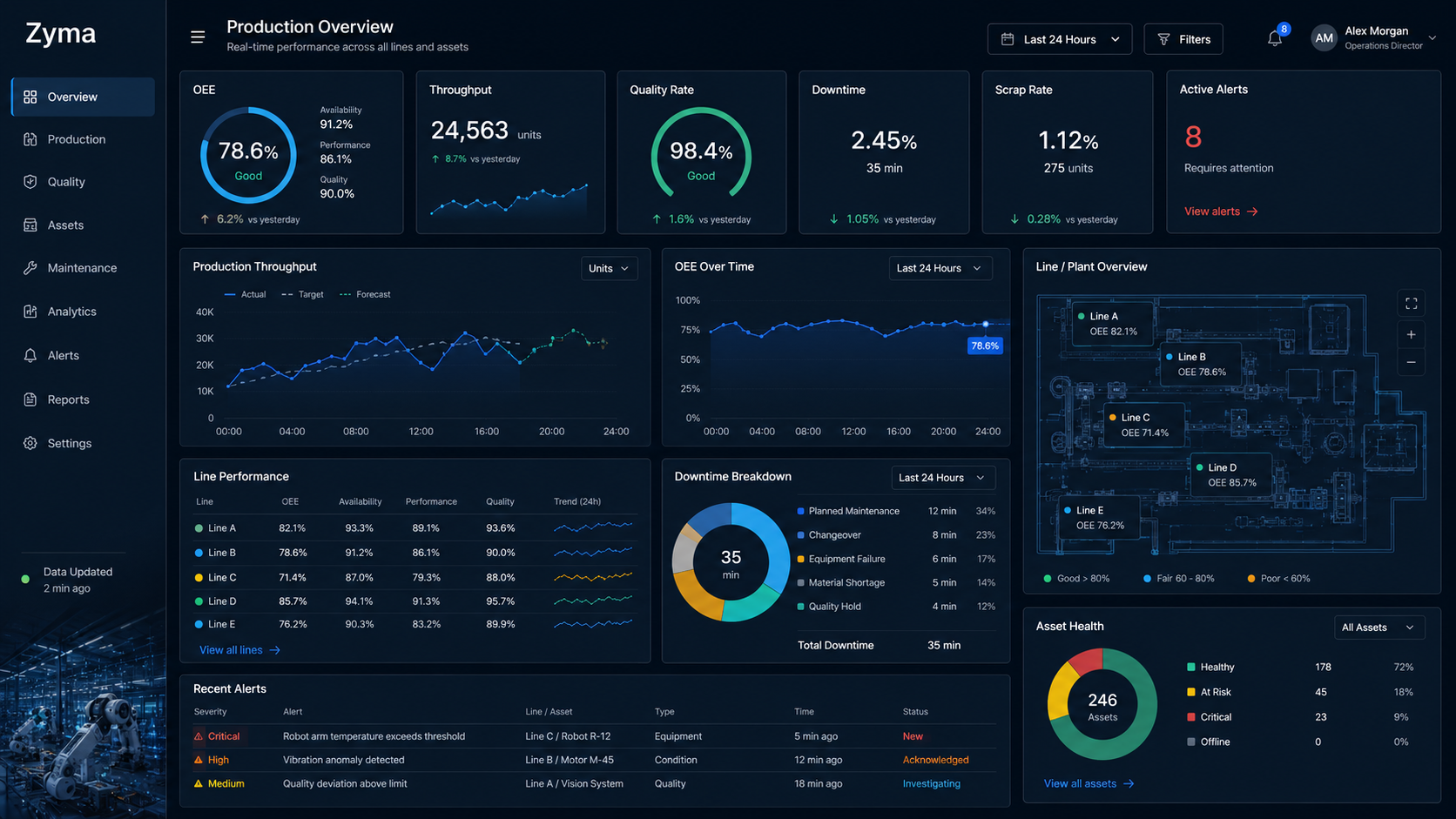1456x819 pixels.
Task: Toggle Good > 80% map legend
Action: coord(1077,578)
